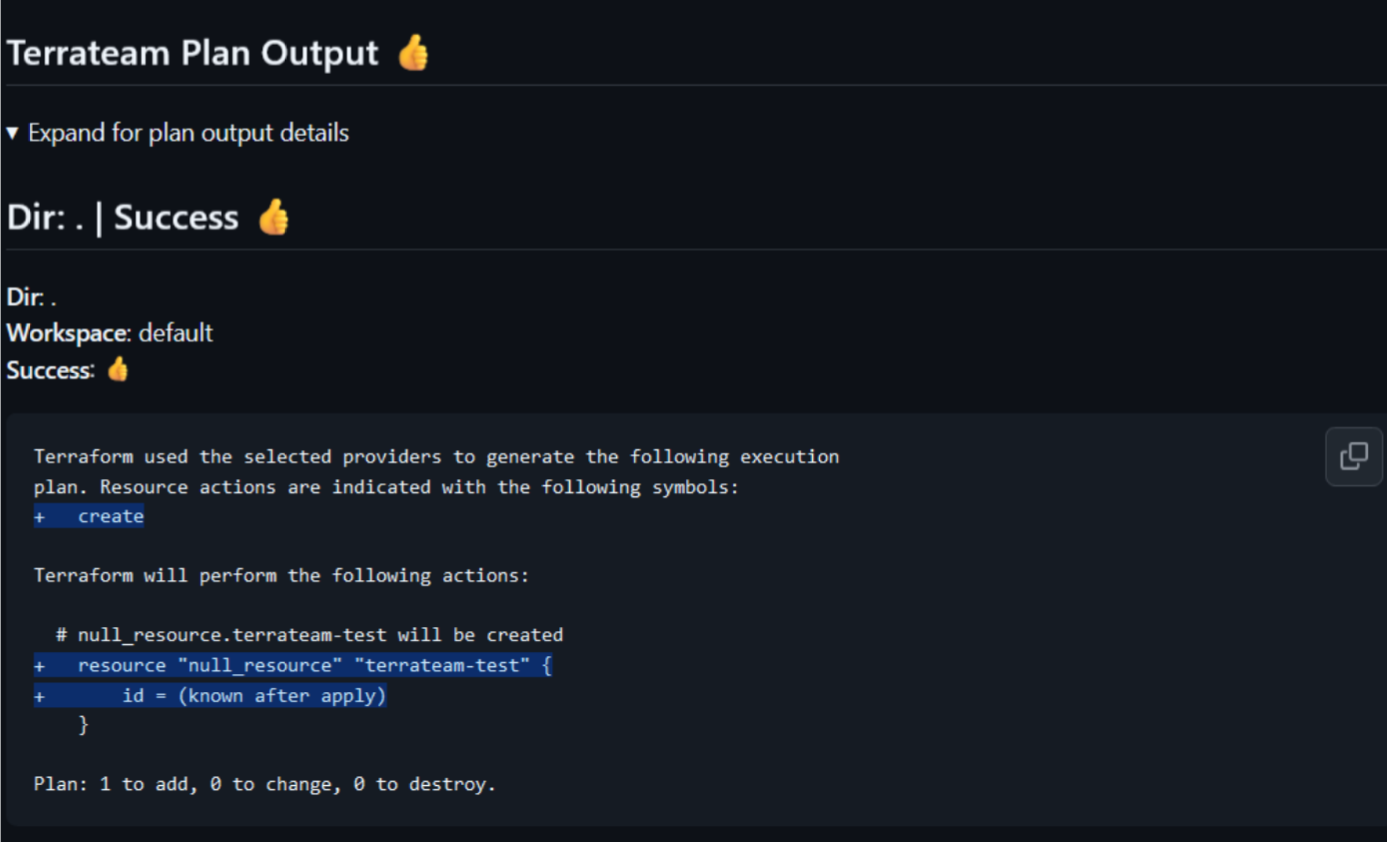This screenshot has height=842, width=1387.
Task: Click the thumbs-up emoji after "Success:" label
Action: 118,370
